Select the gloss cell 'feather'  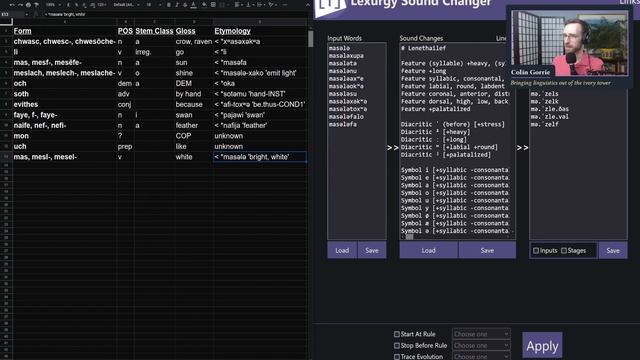(194, 125)
